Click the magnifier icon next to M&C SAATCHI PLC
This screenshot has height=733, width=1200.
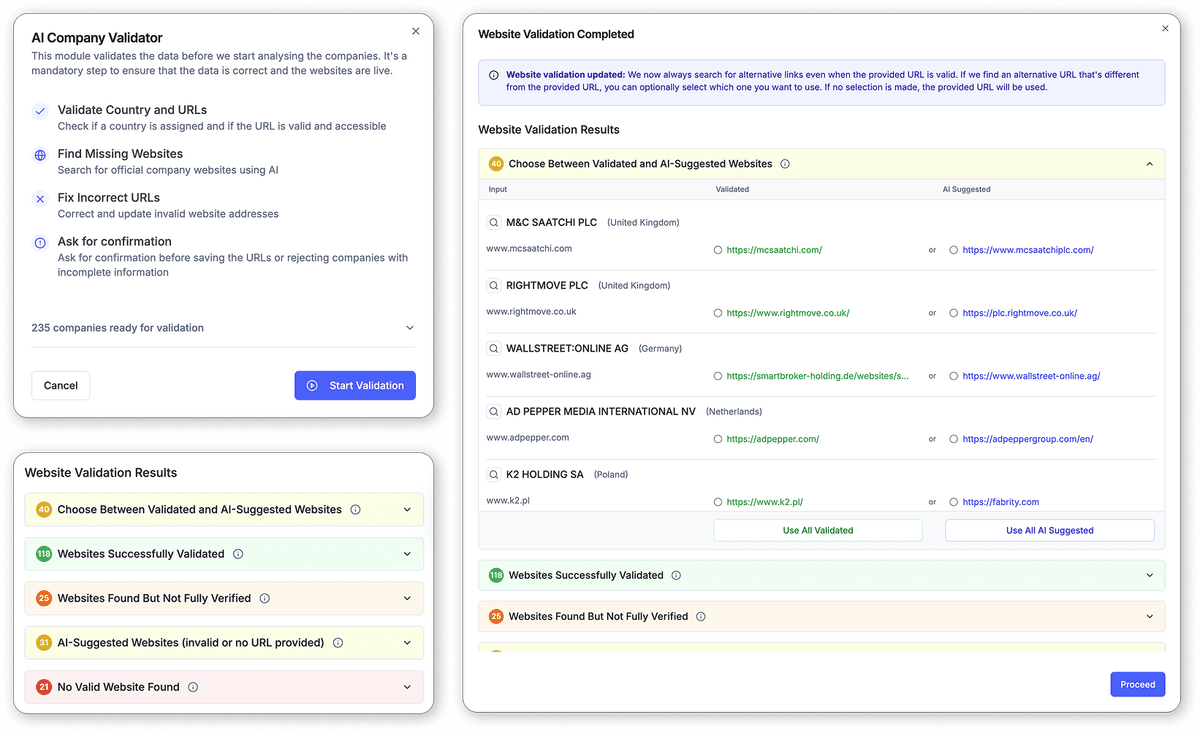pyautogui.click(x=493, y=222)
